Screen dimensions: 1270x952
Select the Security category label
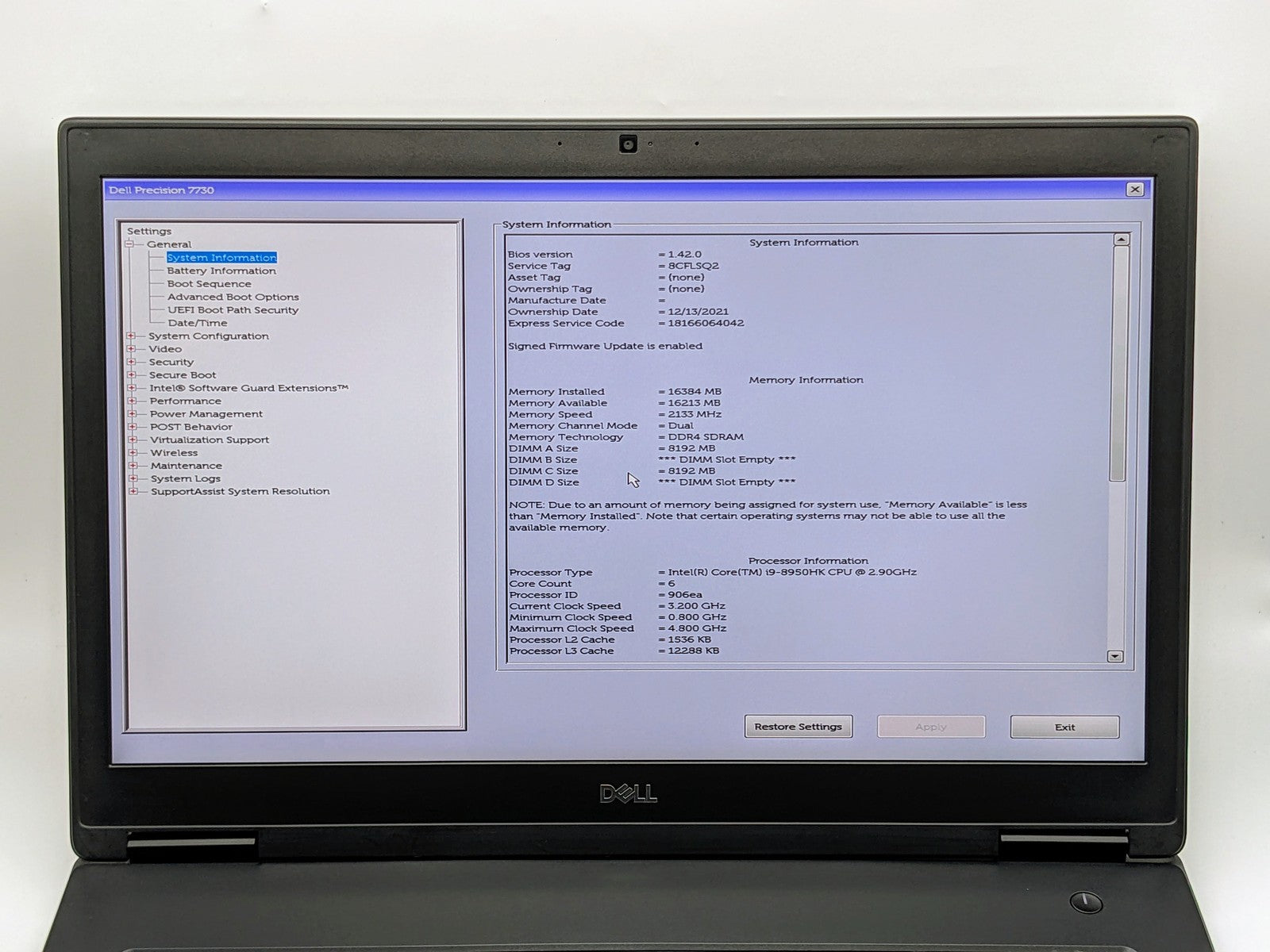pos(171,362)
